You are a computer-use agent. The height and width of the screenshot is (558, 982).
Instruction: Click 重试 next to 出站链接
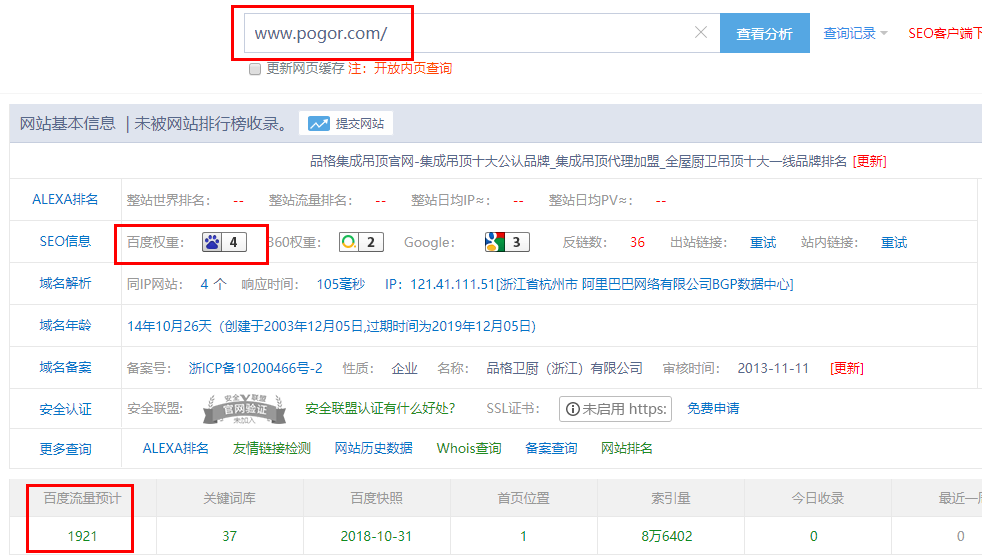(x=763, y=242)
